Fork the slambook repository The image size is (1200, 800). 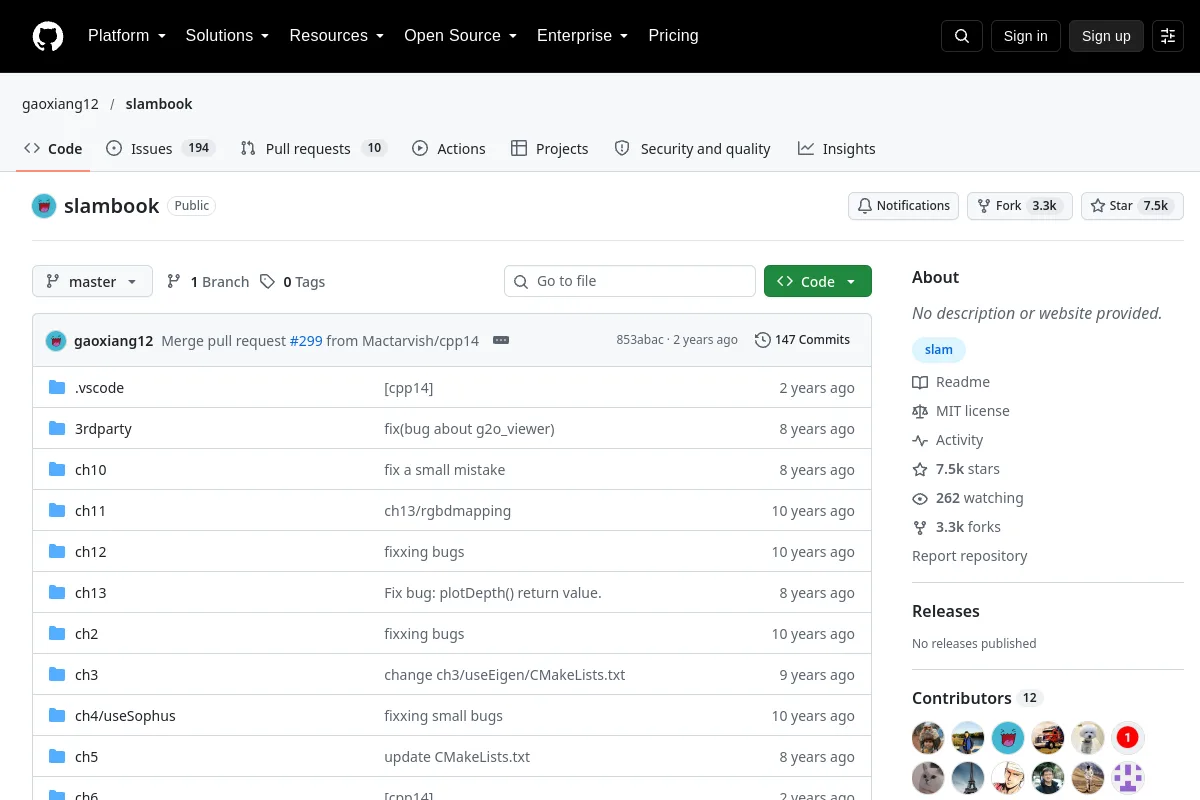(x=1020, y=206)
